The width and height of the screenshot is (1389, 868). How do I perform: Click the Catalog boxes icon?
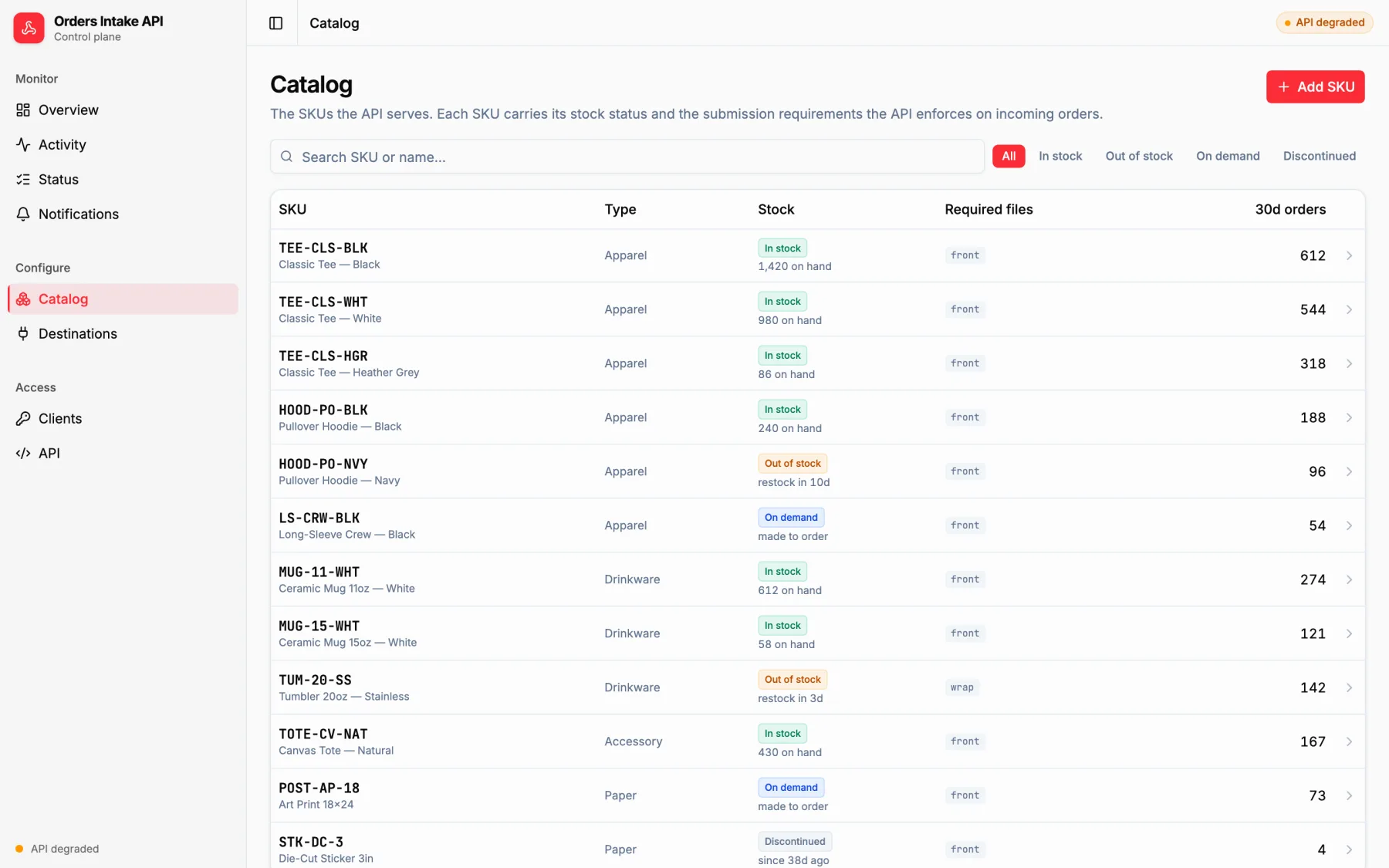coord(23,299)
